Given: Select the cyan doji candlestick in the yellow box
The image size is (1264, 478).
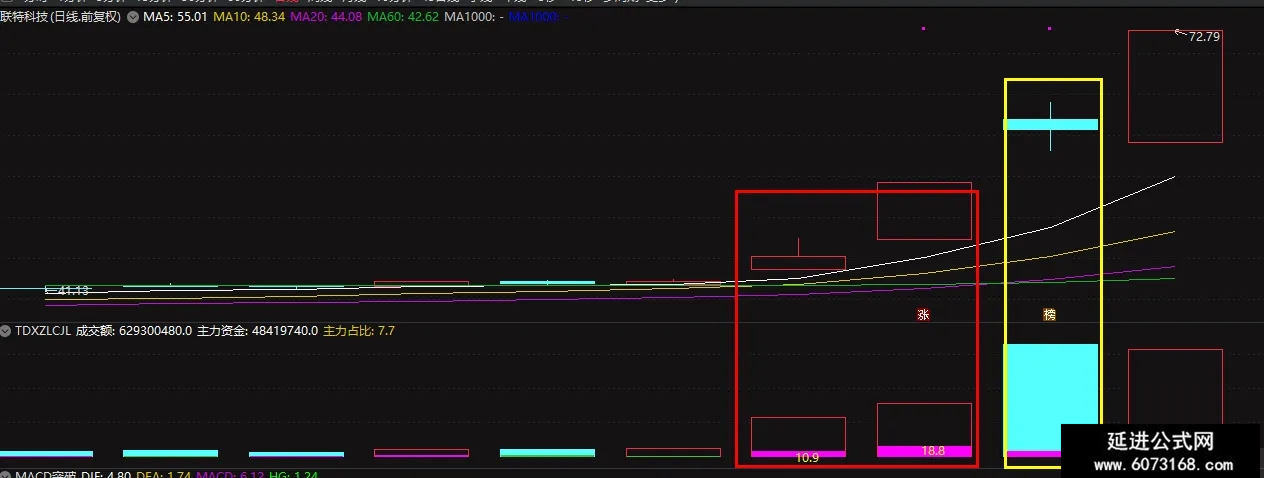Looking at the screenshot, I should [x=1051, y=125].
